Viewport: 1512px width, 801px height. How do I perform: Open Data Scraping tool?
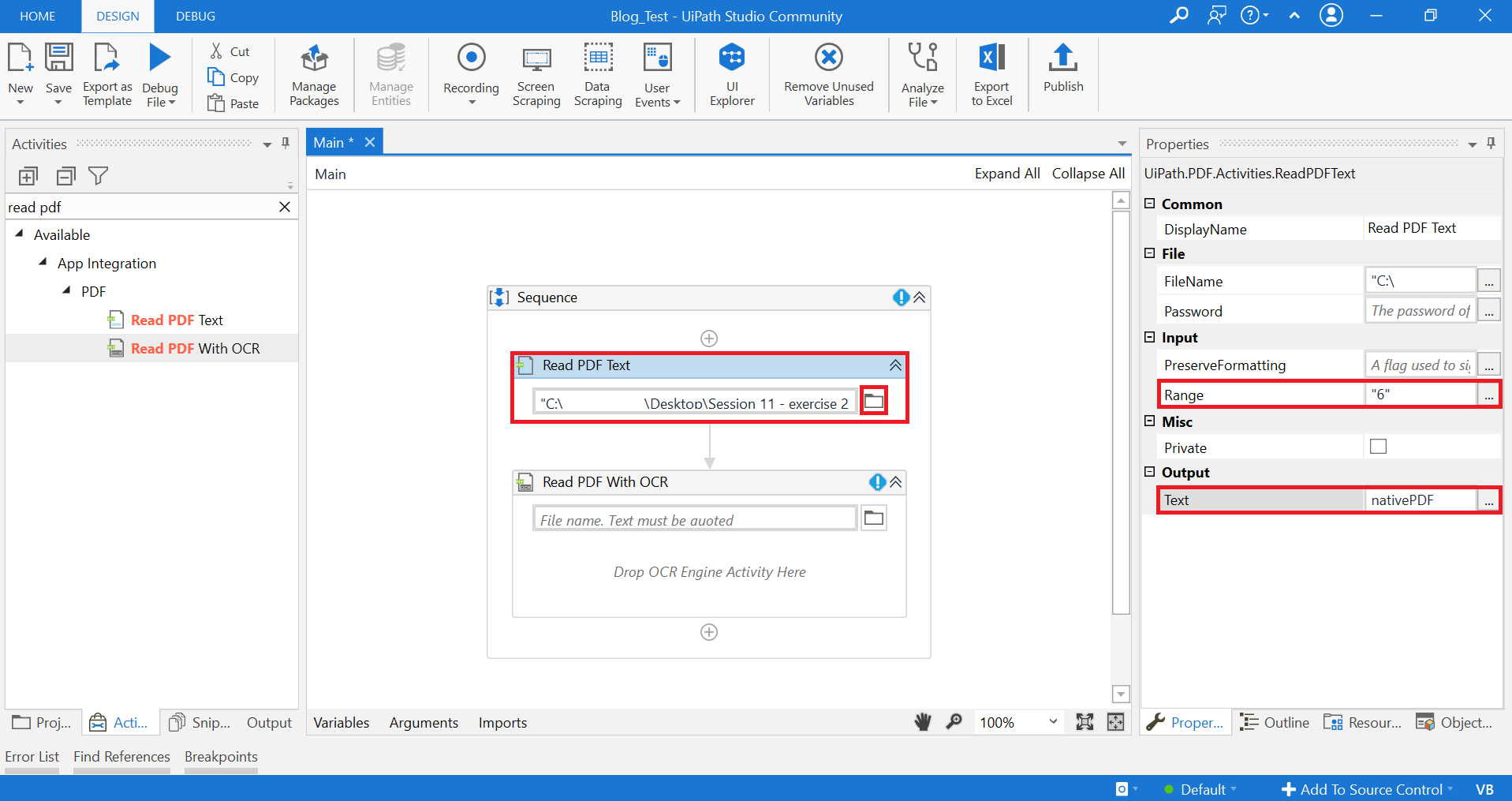tap(598, 76)
